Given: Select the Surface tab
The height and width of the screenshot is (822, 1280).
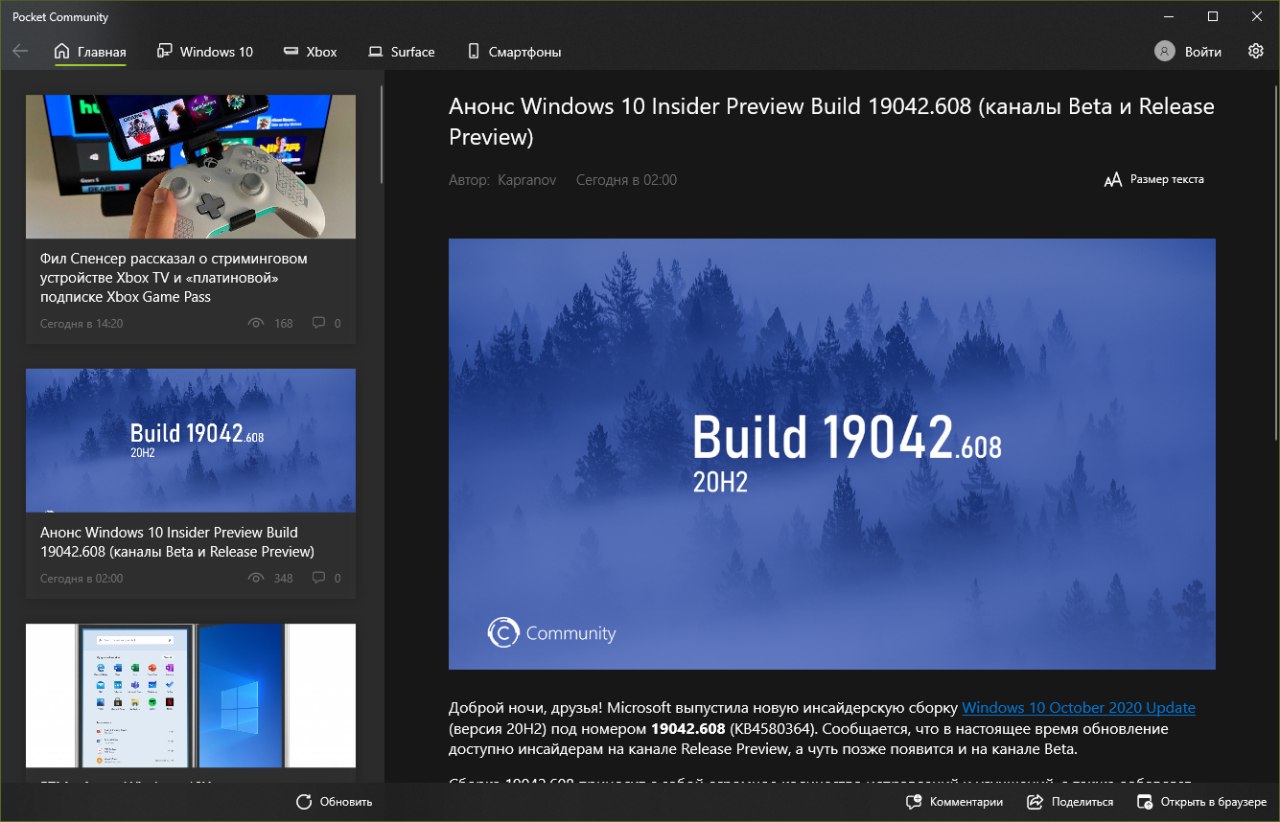Looking at the screenshot, I should click(x=401, y=52).
